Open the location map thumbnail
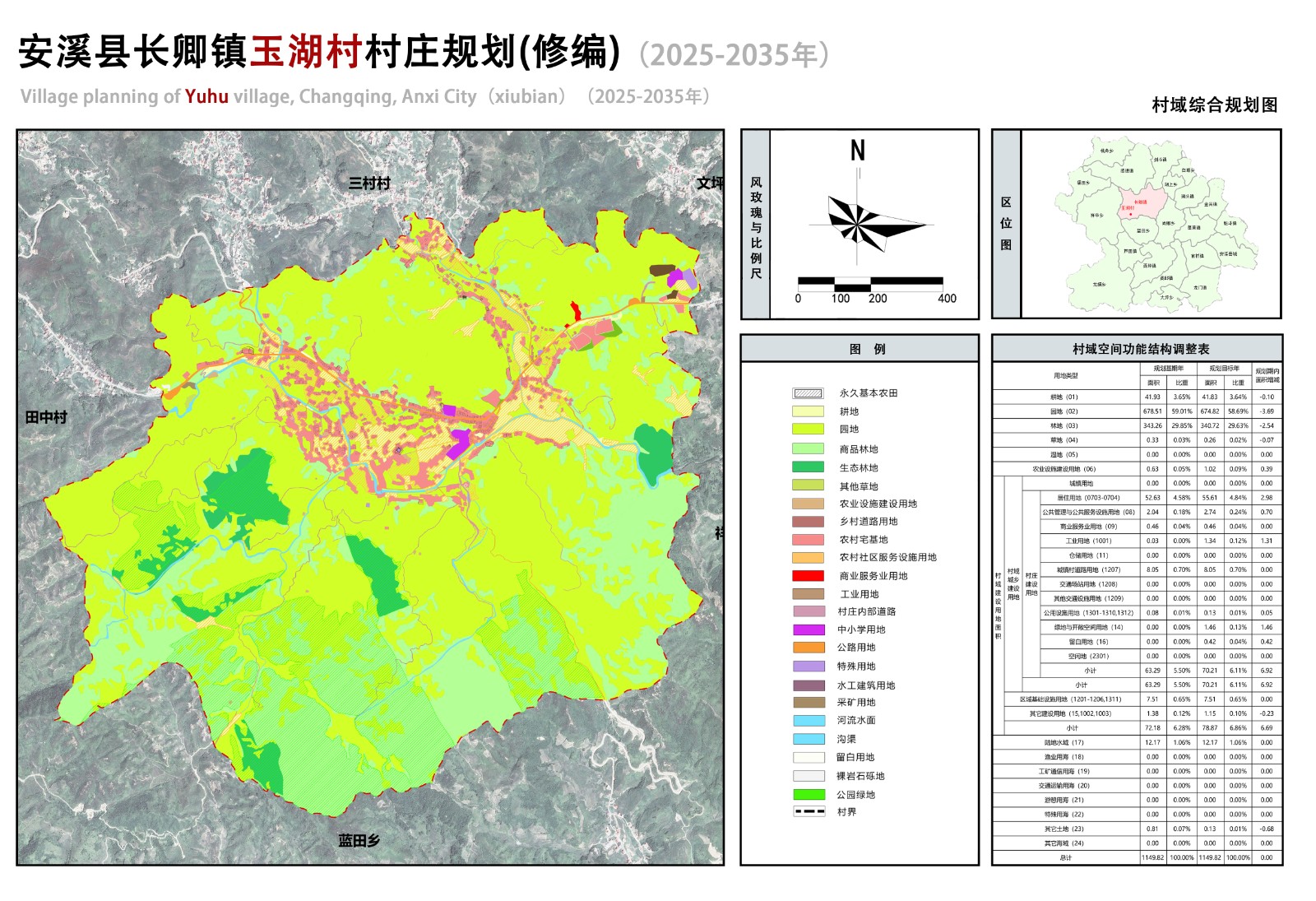Screen dimensions: 1316x901 coord(1150,224)
